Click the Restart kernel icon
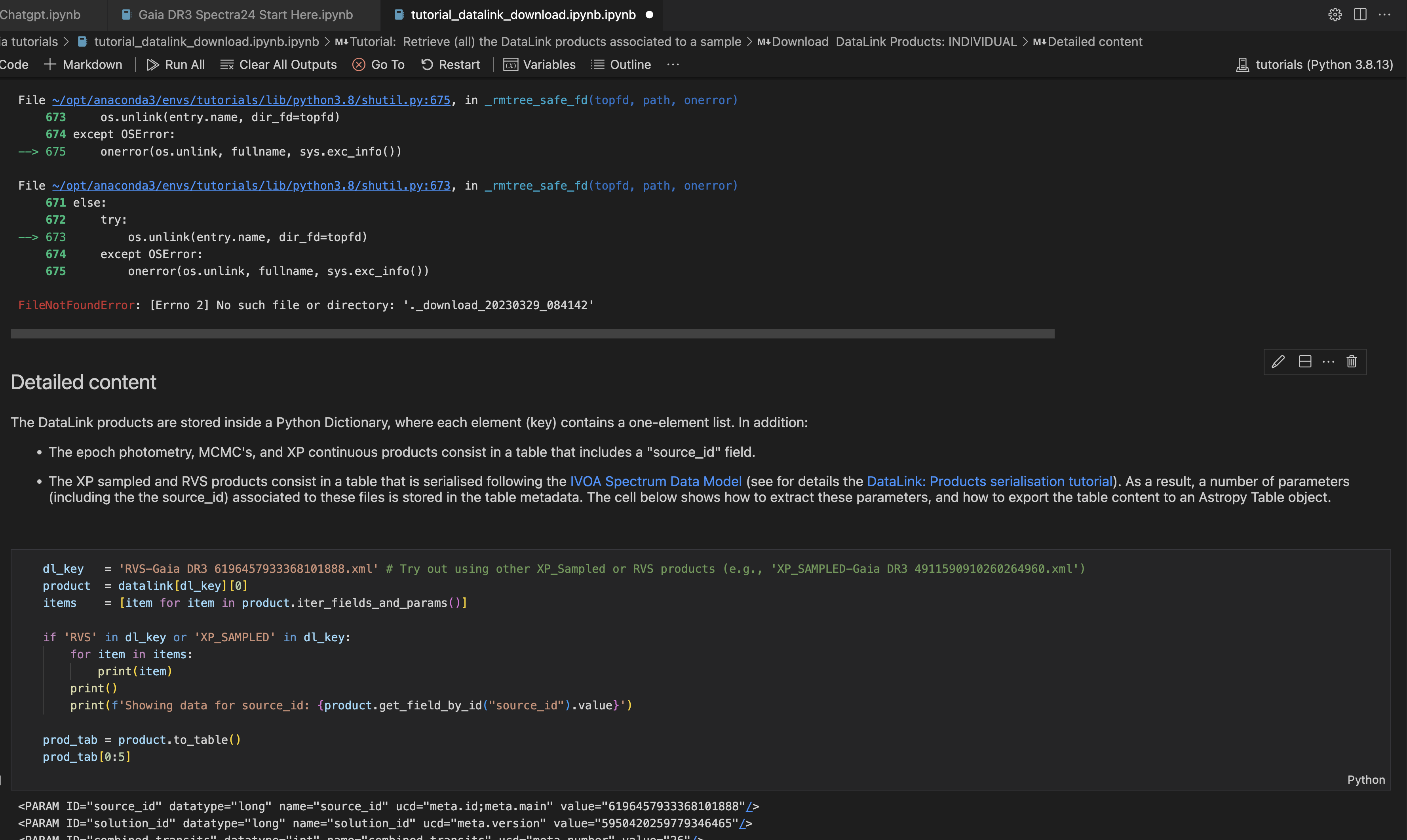Screen dimensions: 1407x840 click(x=427, y=65)
